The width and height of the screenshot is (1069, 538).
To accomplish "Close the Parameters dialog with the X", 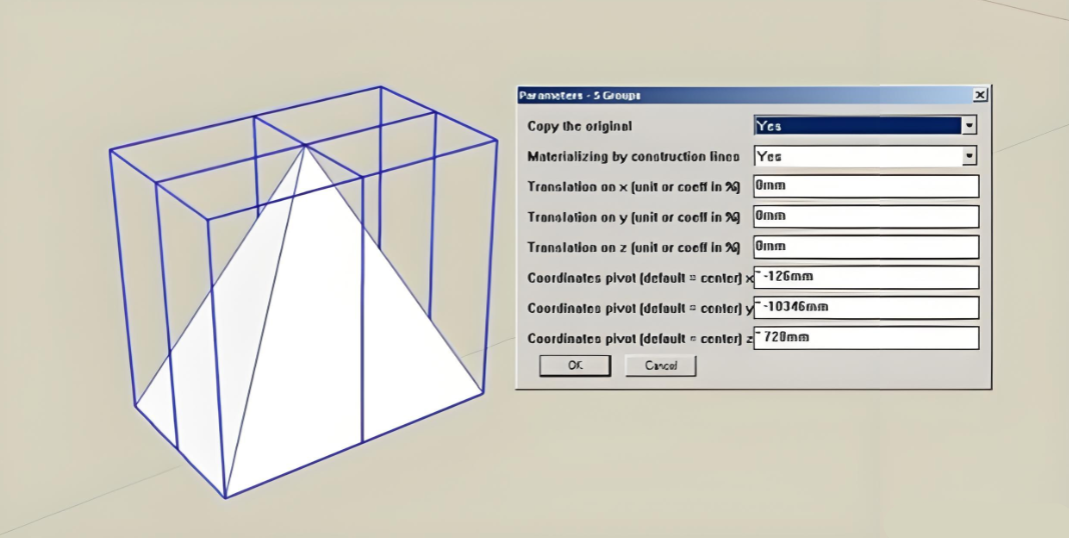I will pos(979,95).
